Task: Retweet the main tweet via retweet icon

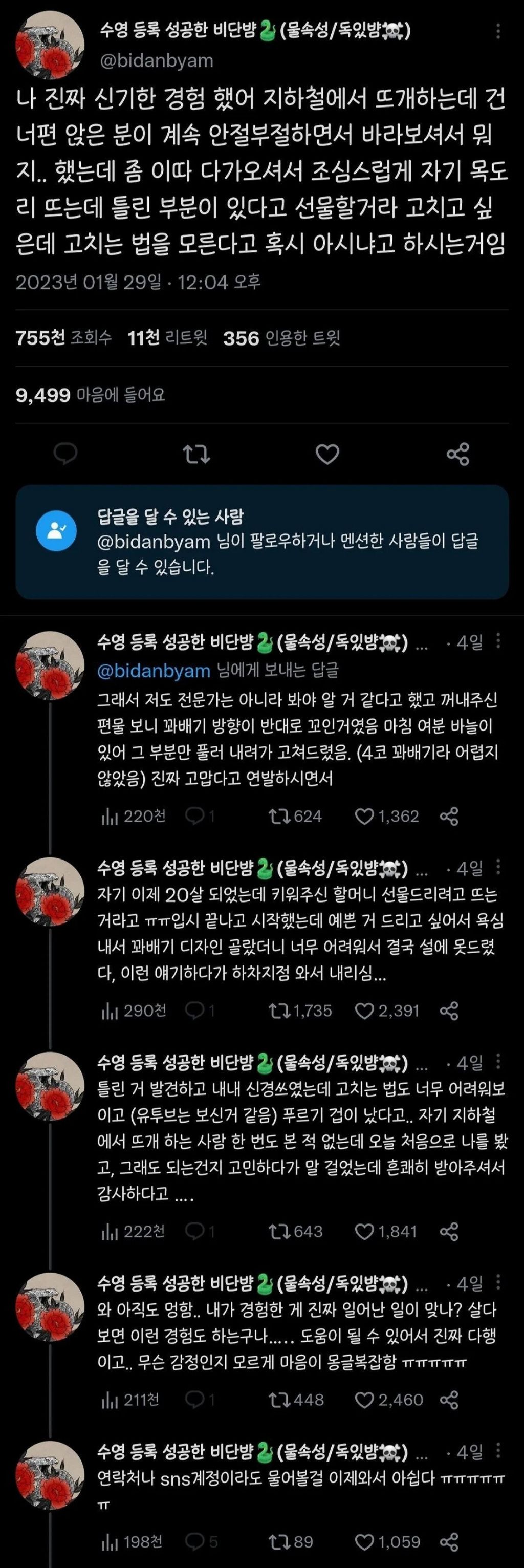Action: click(x=196, y=454)
